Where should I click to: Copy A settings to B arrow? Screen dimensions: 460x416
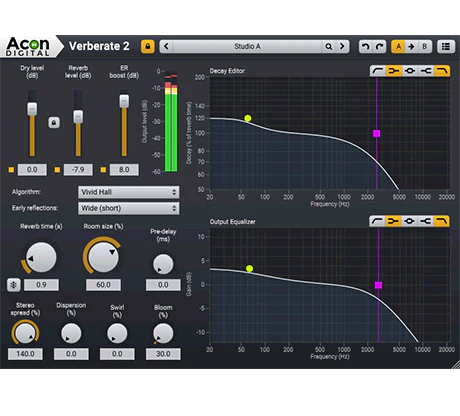pos(411,46)
